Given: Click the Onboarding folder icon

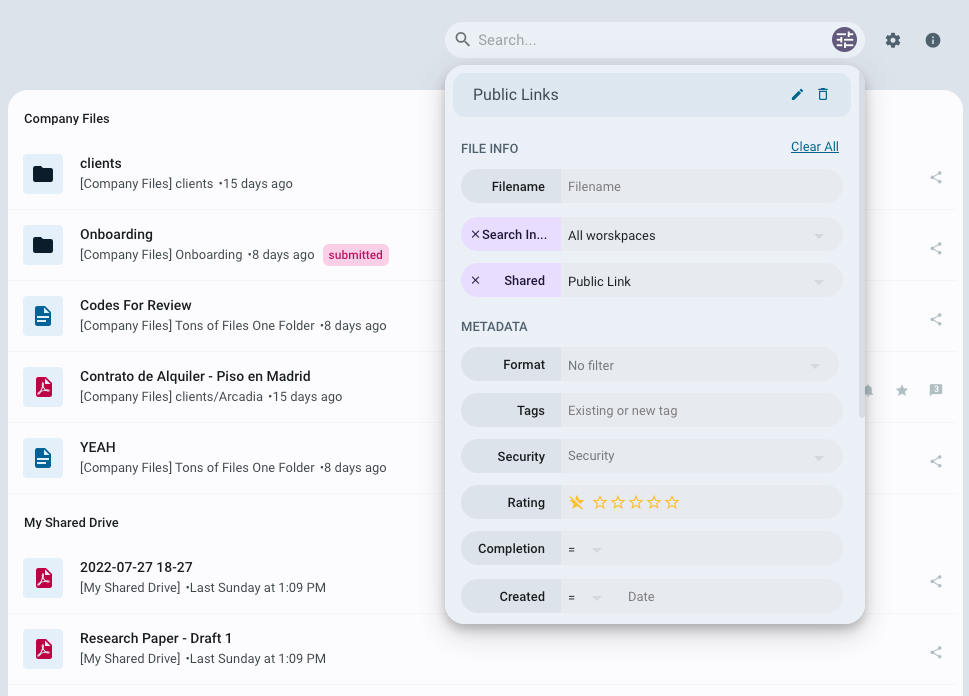Looking at the screenshot, I should [x=43, y=245].
